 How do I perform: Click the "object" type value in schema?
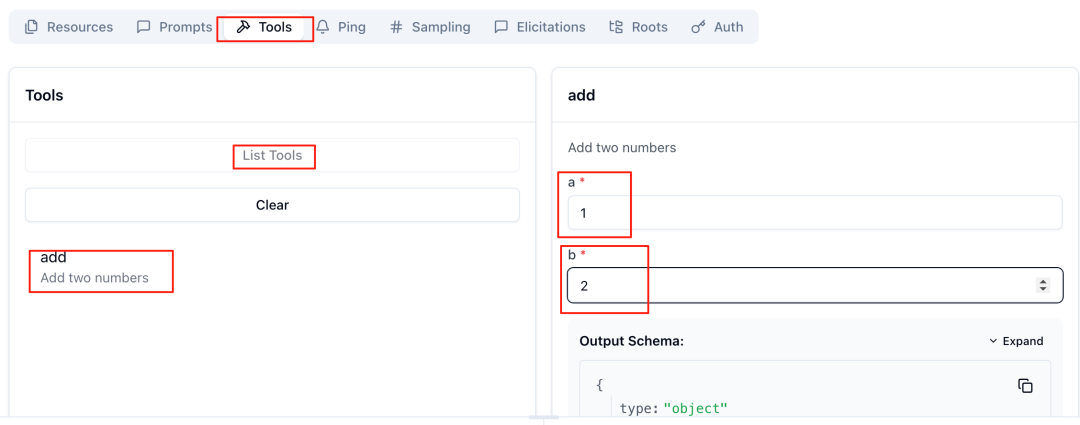click(695, 408)
